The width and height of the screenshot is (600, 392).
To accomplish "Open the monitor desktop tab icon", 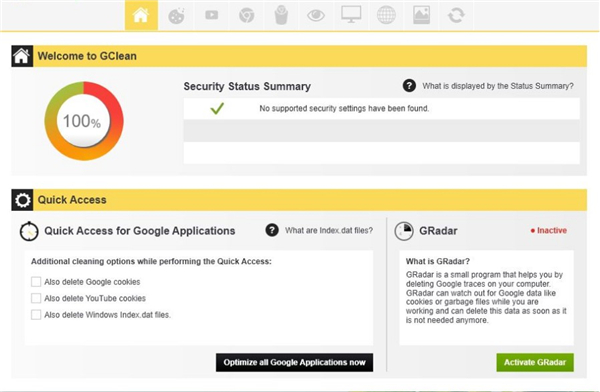I will [x=351, y=15].
